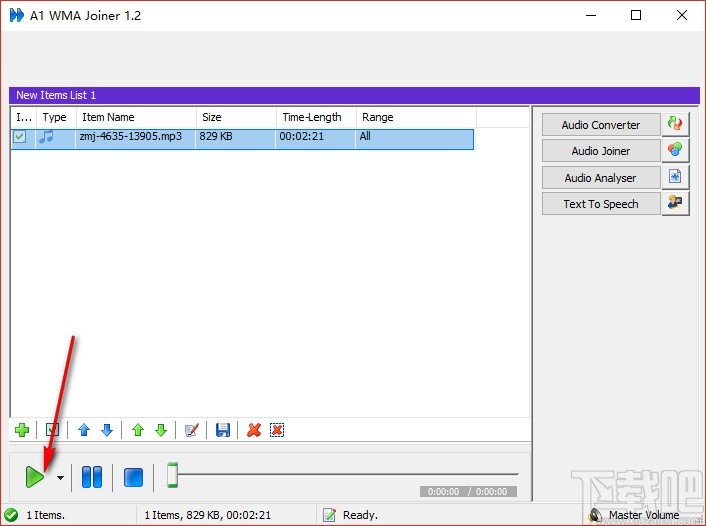Click the '1 Items, 829 KB, 00:02:21' status text
The width and height of the screenshot is (706, 526).
[x=208, y=515]
